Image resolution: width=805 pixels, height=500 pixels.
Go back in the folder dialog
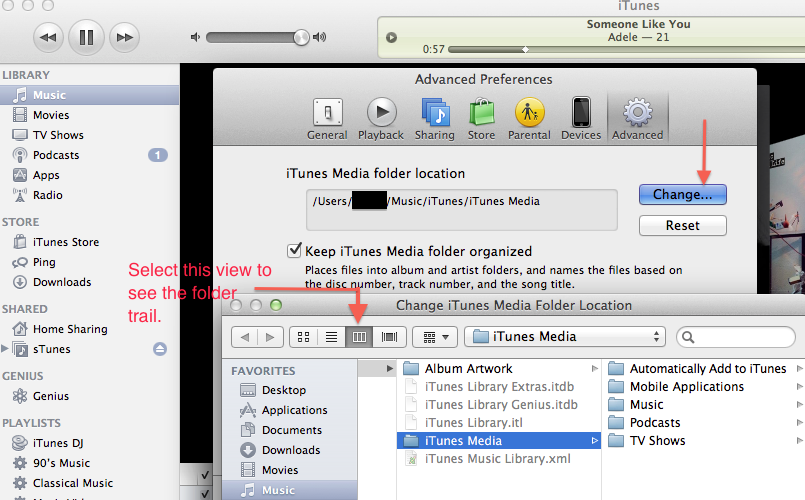(x=244, y=337)
